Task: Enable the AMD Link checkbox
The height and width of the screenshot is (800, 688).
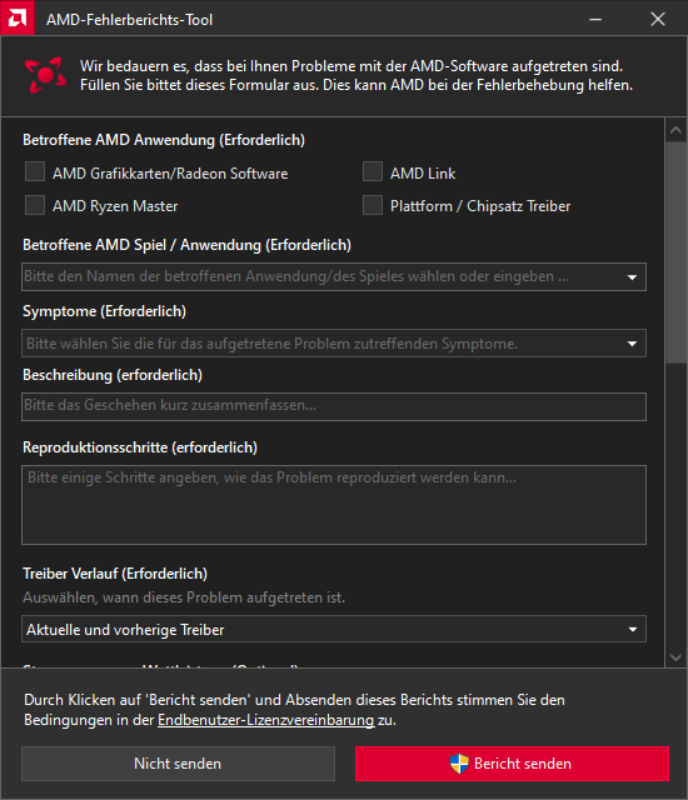Action: 373,171
